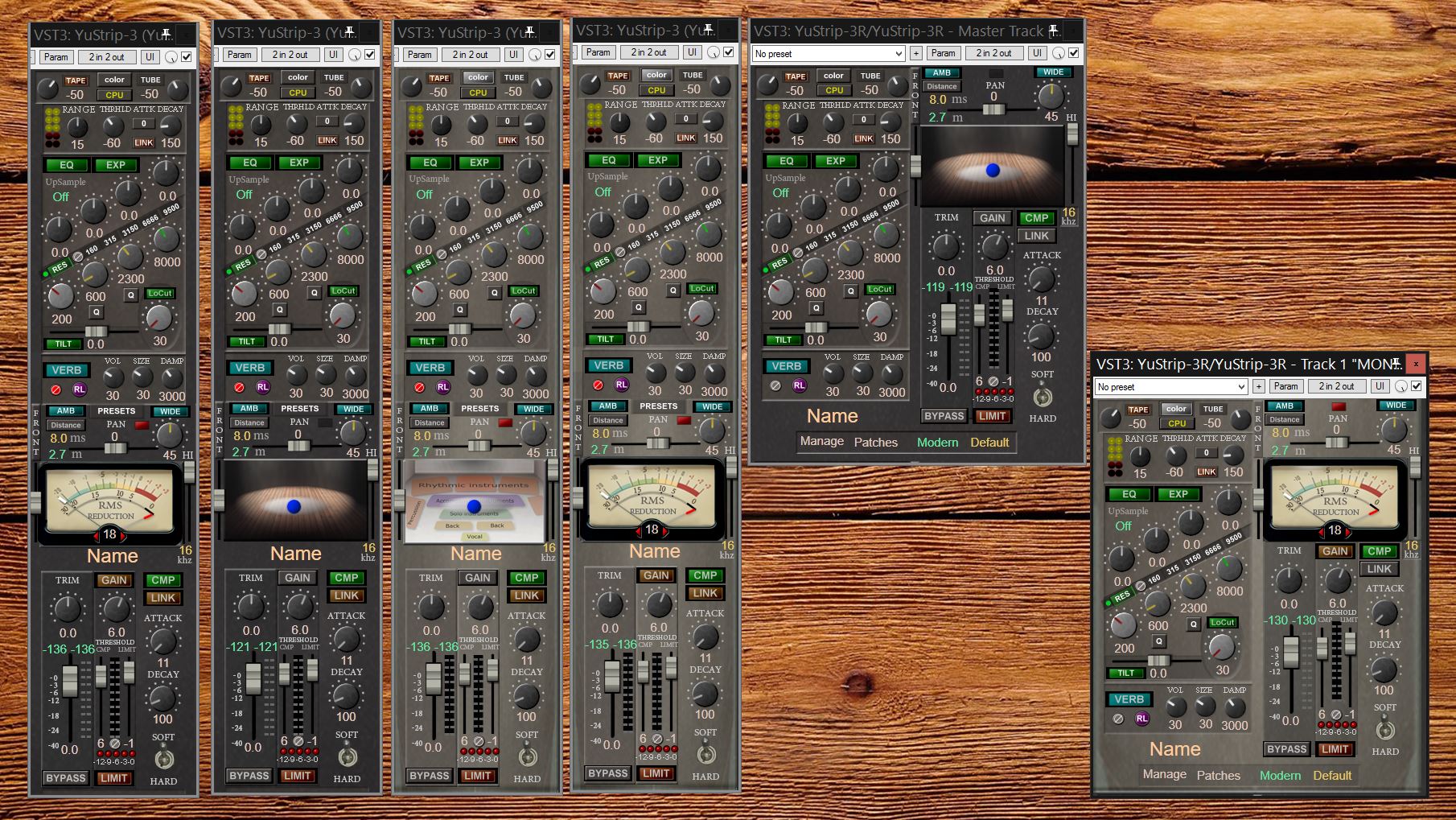
Task: Click the color button in Track 1 window
Action: [1176, 409]
